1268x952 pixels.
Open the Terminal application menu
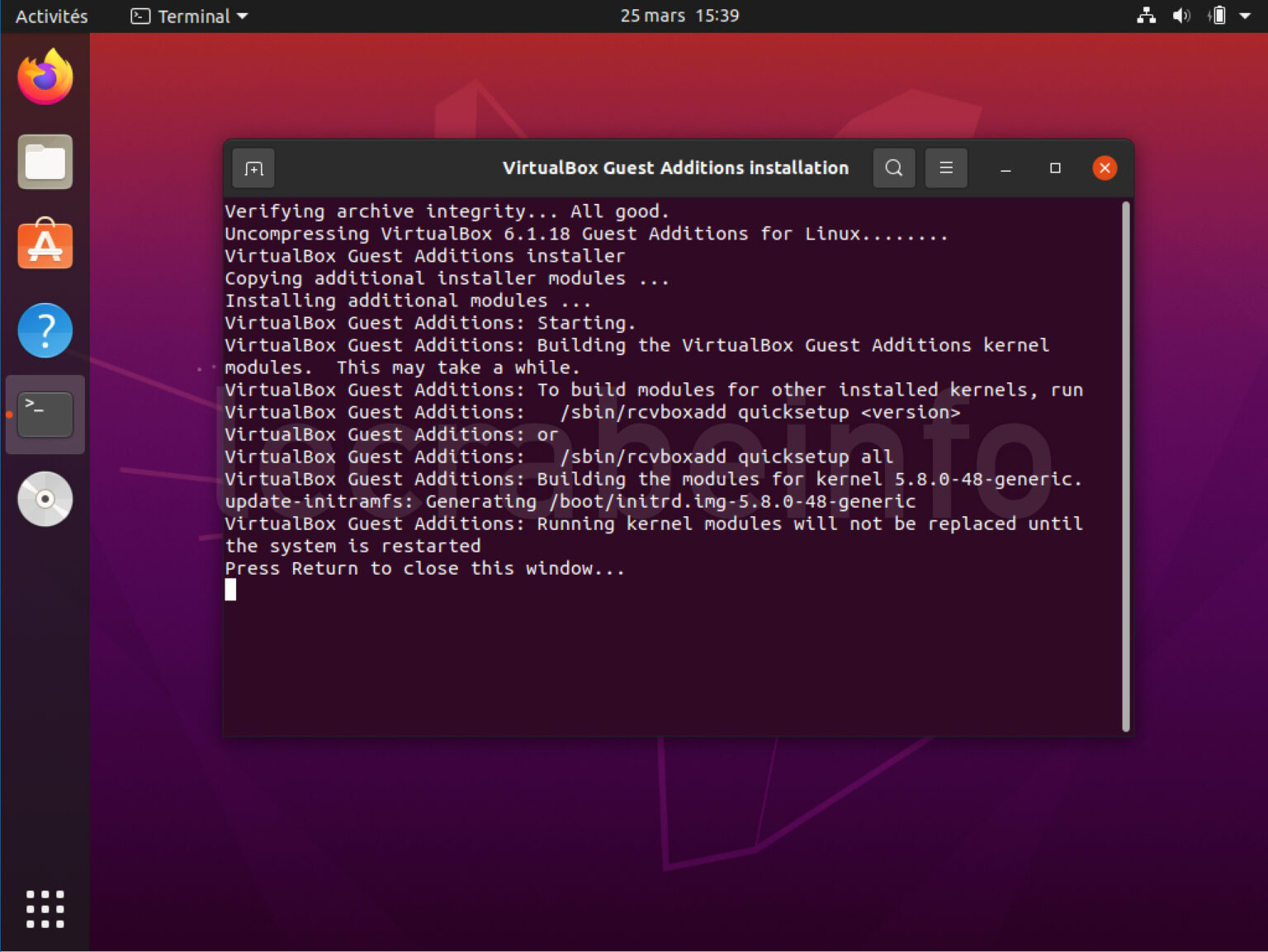point(189,16)
